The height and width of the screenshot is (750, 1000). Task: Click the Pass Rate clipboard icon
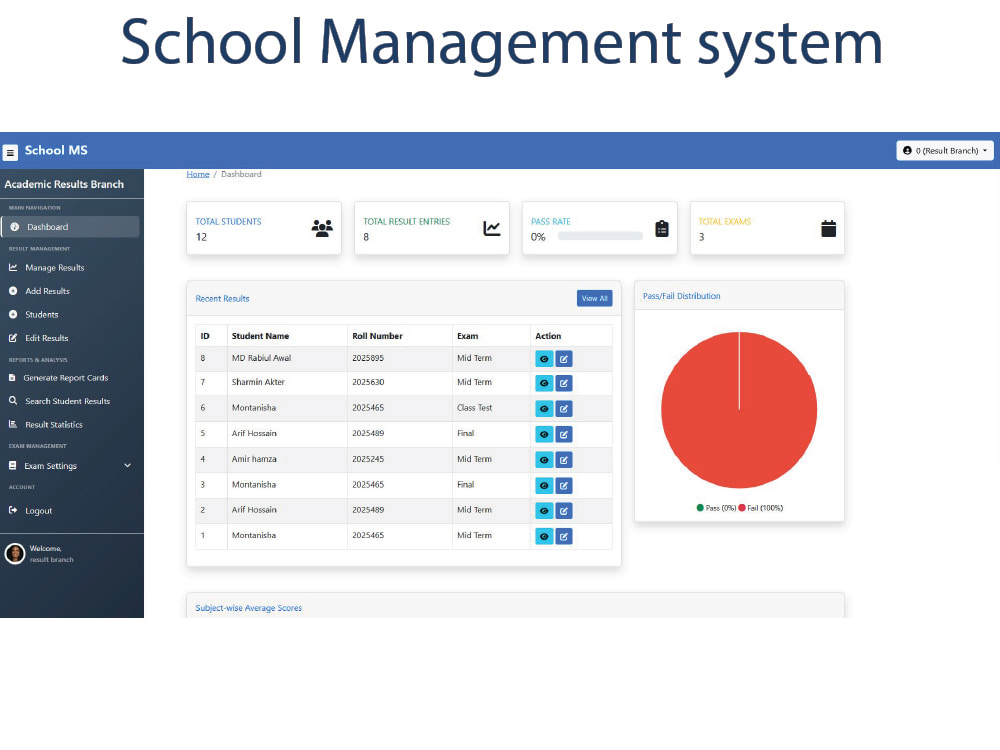(x=662, y=228)
